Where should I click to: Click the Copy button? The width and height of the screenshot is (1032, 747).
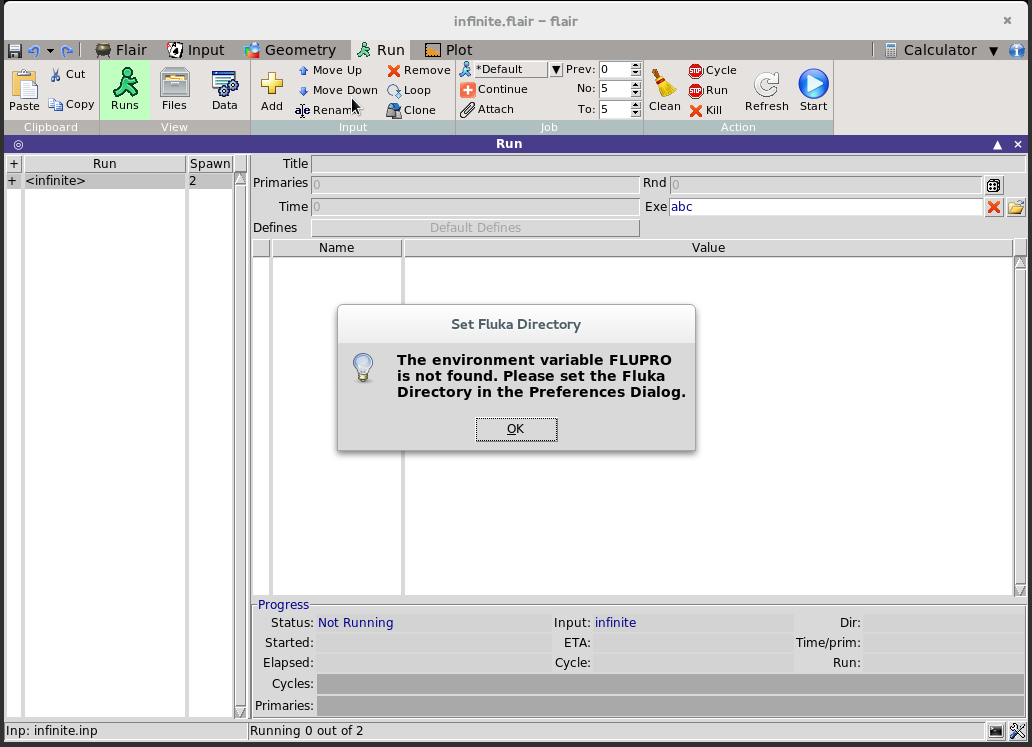click(71, 104)
